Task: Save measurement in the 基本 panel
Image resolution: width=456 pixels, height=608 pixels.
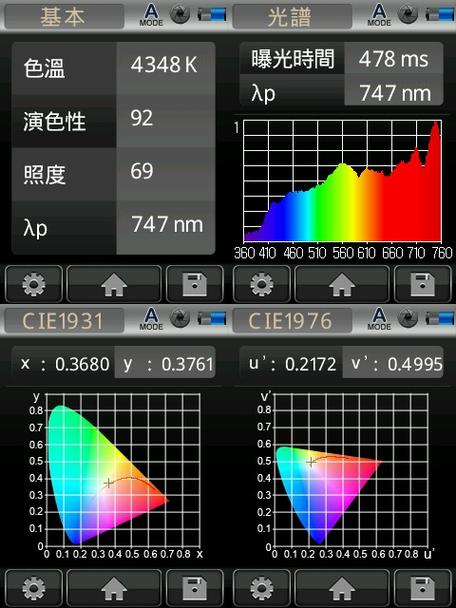Action: pyautogui.click(x=195, y=284)
